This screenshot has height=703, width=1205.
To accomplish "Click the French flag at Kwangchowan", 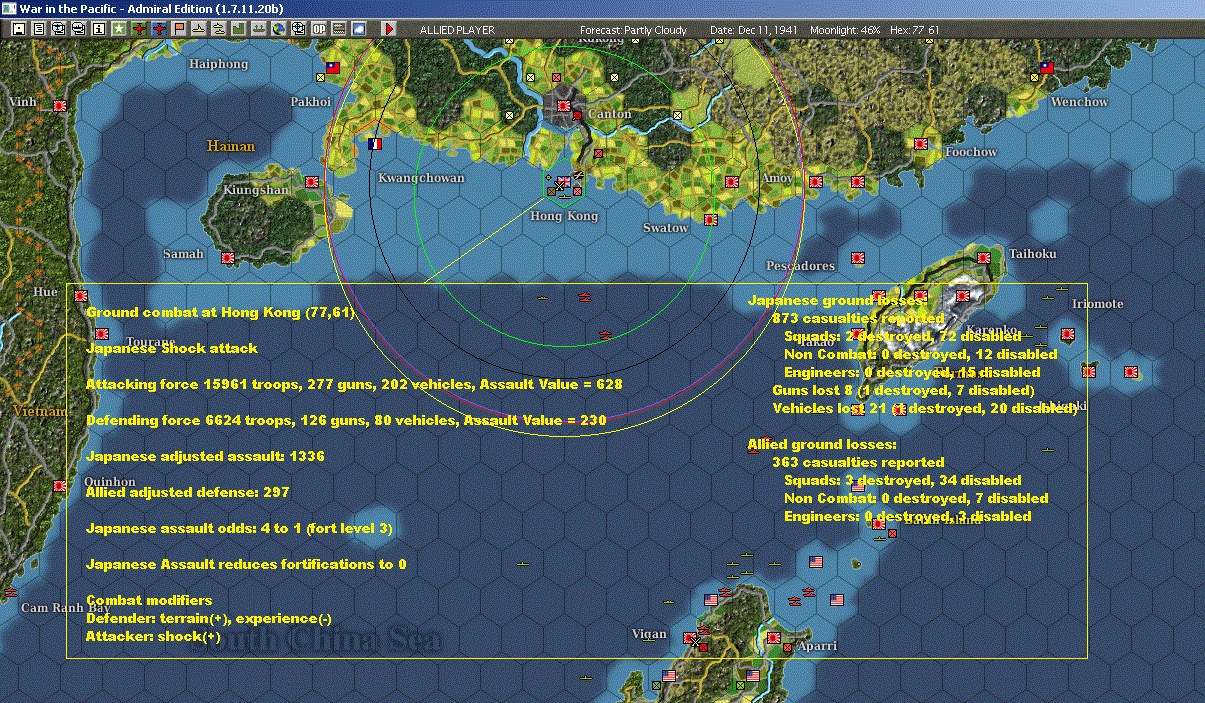I will coord(375,145).
